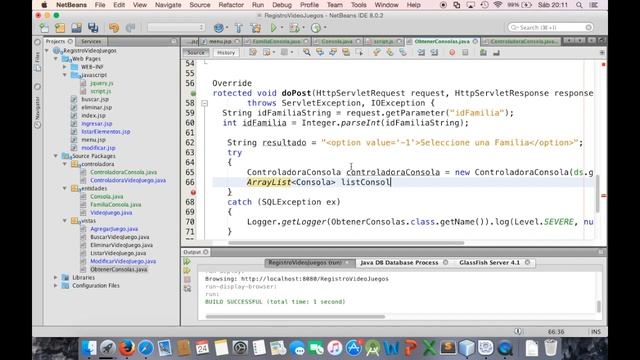This screenshot has height=360, width=640.
Task: Expand the WEB-INF folder
Action: tap(64, 67)
